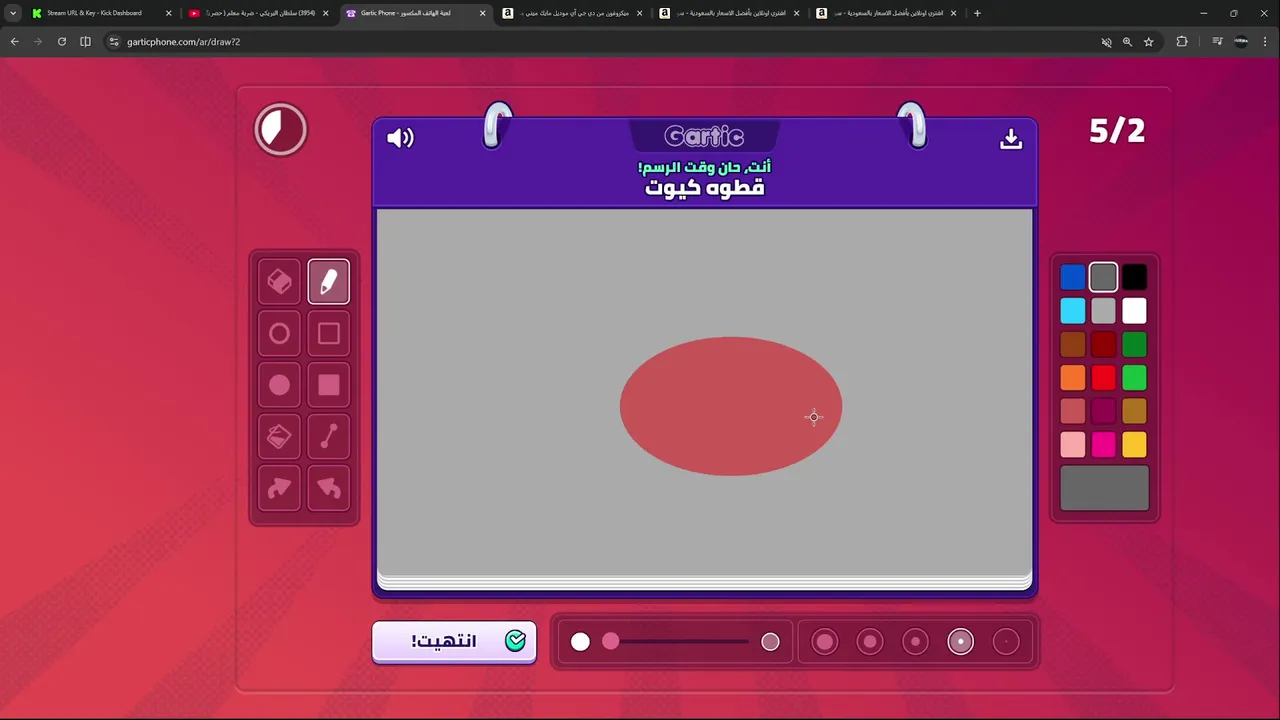Open the browser three-dot menu
Screen dimensions: 1280x720
point(1266,42)
